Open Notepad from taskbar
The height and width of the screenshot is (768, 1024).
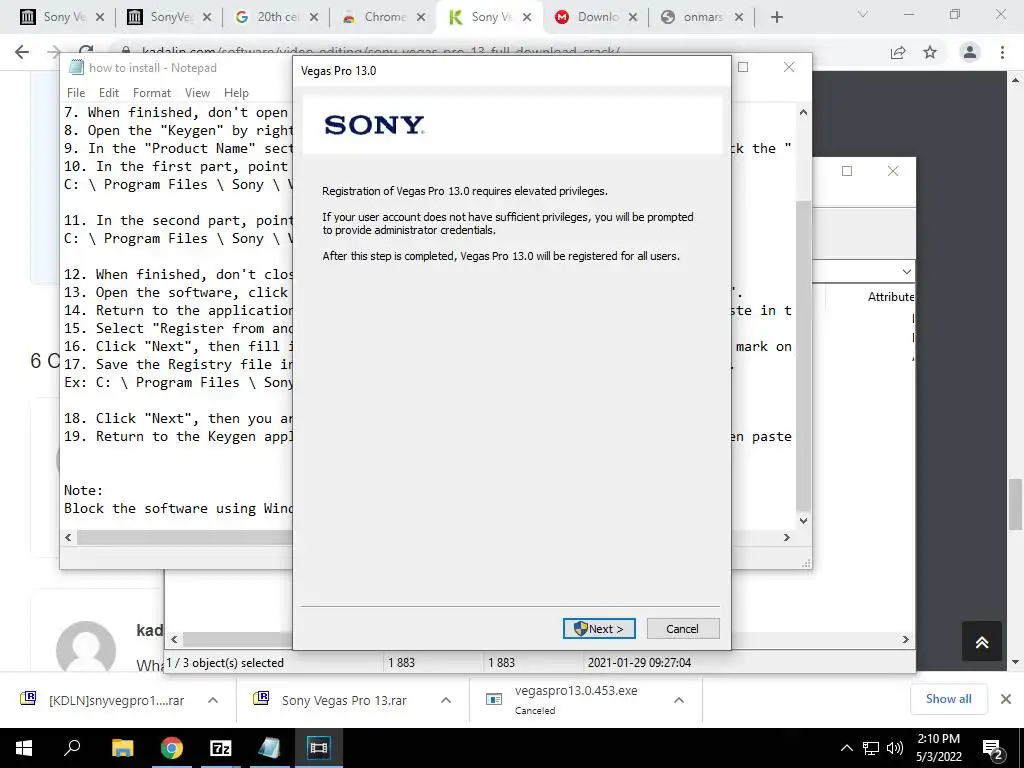point(269,748)
